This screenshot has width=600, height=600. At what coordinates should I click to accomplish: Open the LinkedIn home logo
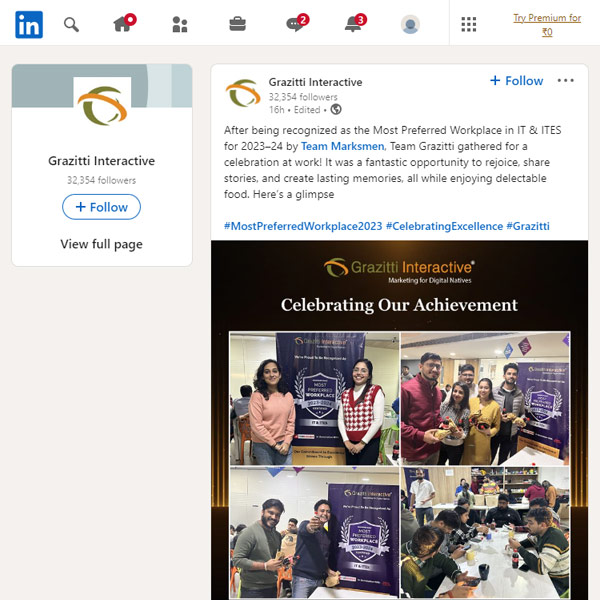click(x=29, y=25)
